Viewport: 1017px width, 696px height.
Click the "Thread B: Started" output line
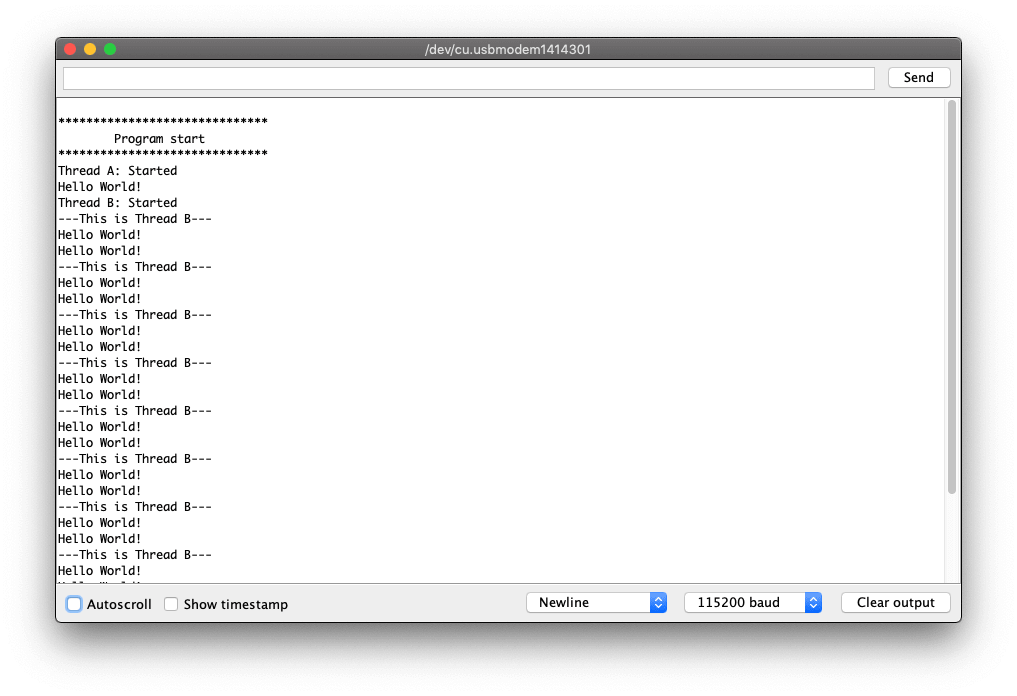pyautogui.click(x=117, y=203)
